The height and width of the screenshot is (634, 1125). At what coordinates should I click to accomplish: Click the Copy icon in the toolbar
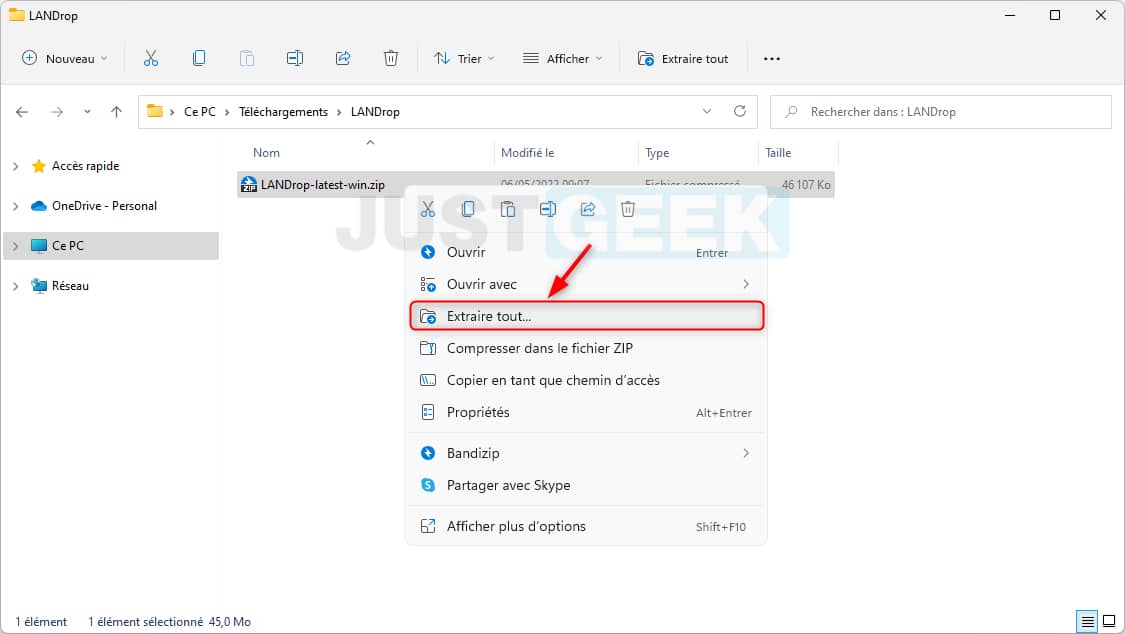(x=199, y=59)
